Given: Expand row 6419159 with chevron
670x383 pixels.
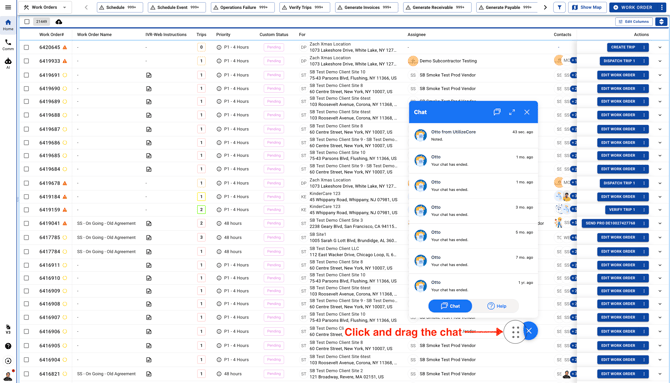Looking at the screenshot, I should (x=660, y=209).
